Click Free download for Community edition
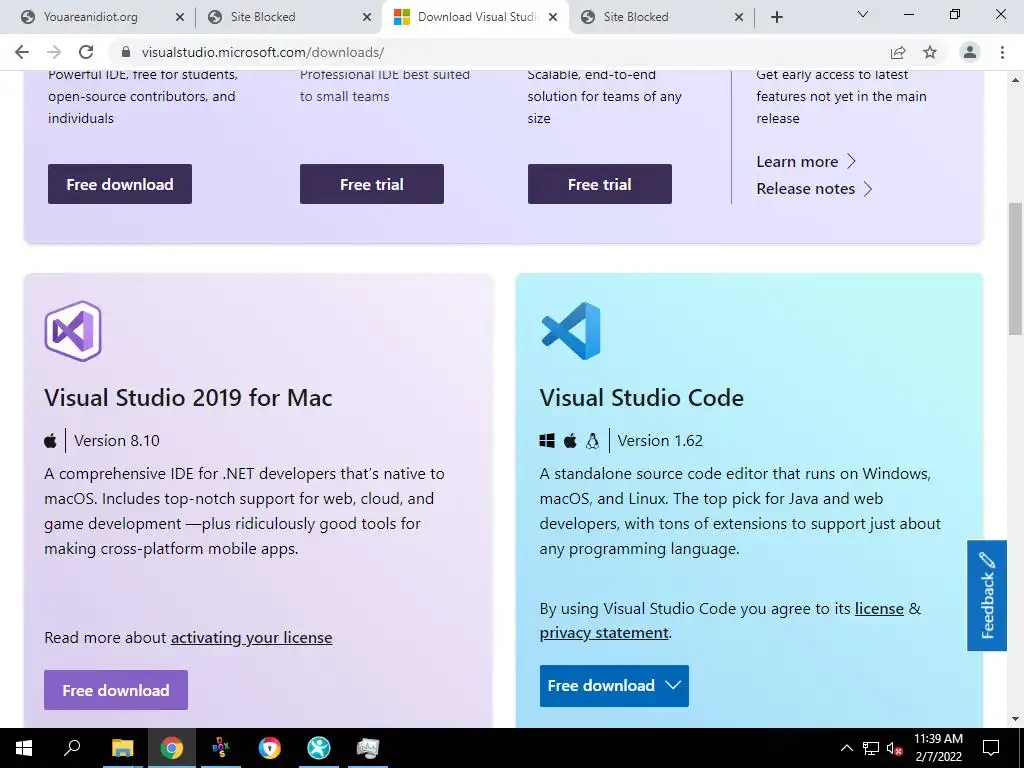Image resolution: width=1024 pixels, height=768 pixels. tap(120, 184)
